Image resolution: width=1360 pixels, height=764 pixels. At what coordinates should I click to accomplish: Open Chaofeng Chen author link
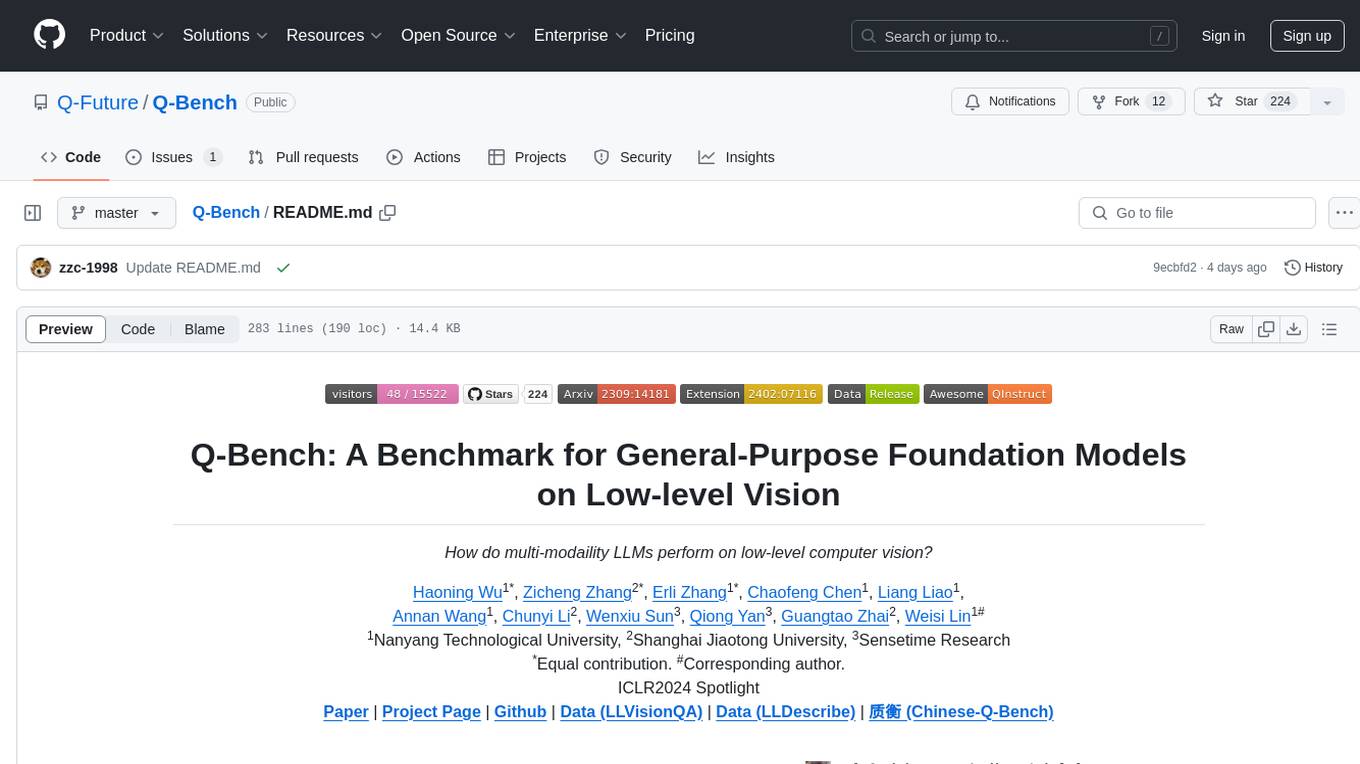tap(805, 593)
